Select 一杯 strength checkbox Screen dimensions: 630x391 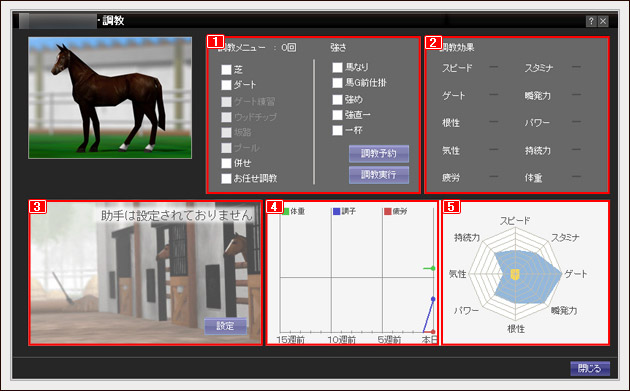[x=338, y=130]
